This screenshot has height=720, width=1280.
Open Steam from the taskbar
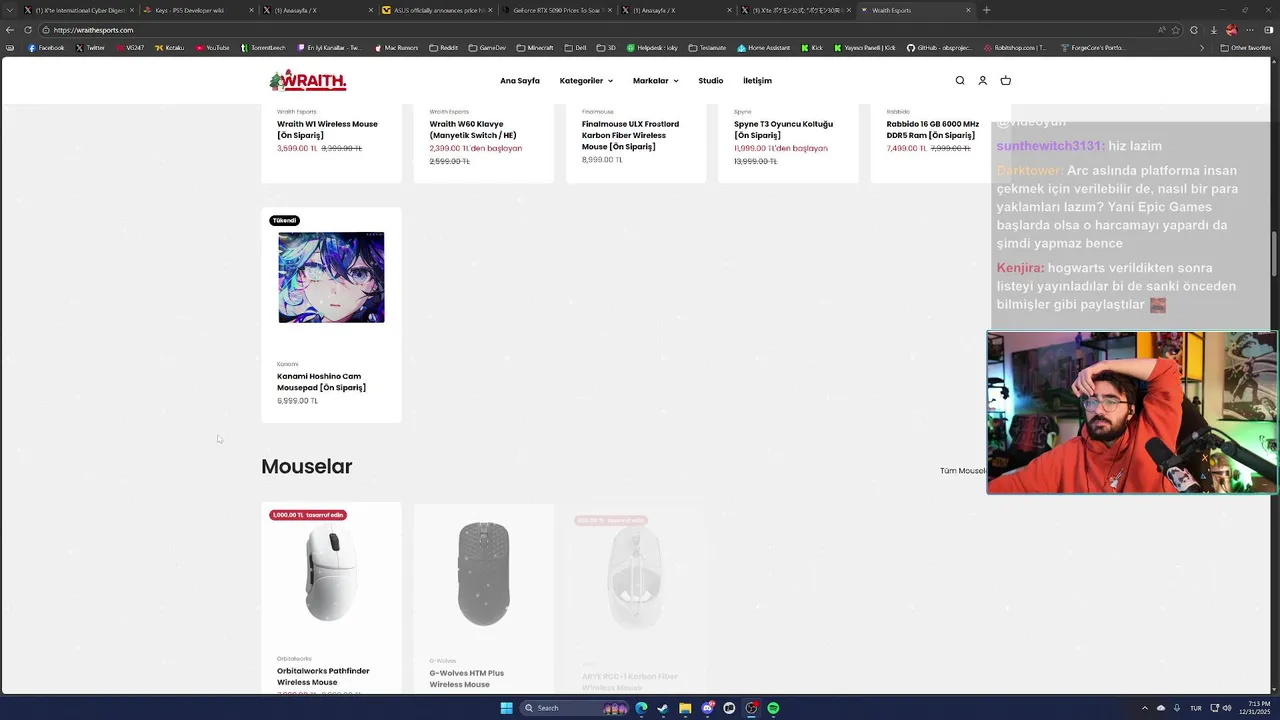(x=663, y=708)
